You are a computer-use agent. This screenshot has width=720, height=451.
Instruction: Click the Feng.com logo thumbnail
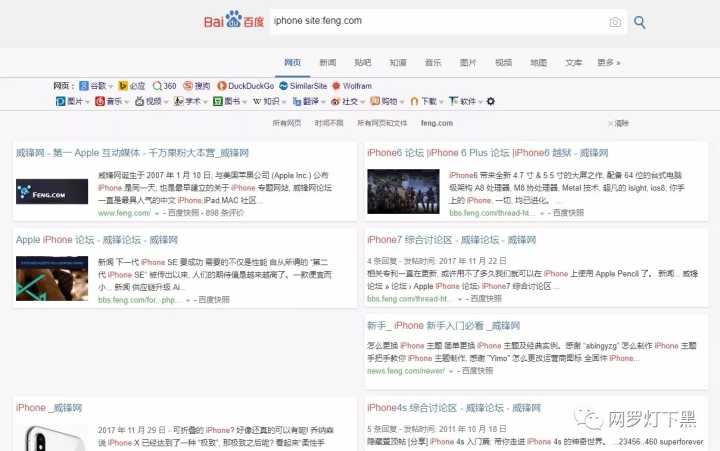52,191
